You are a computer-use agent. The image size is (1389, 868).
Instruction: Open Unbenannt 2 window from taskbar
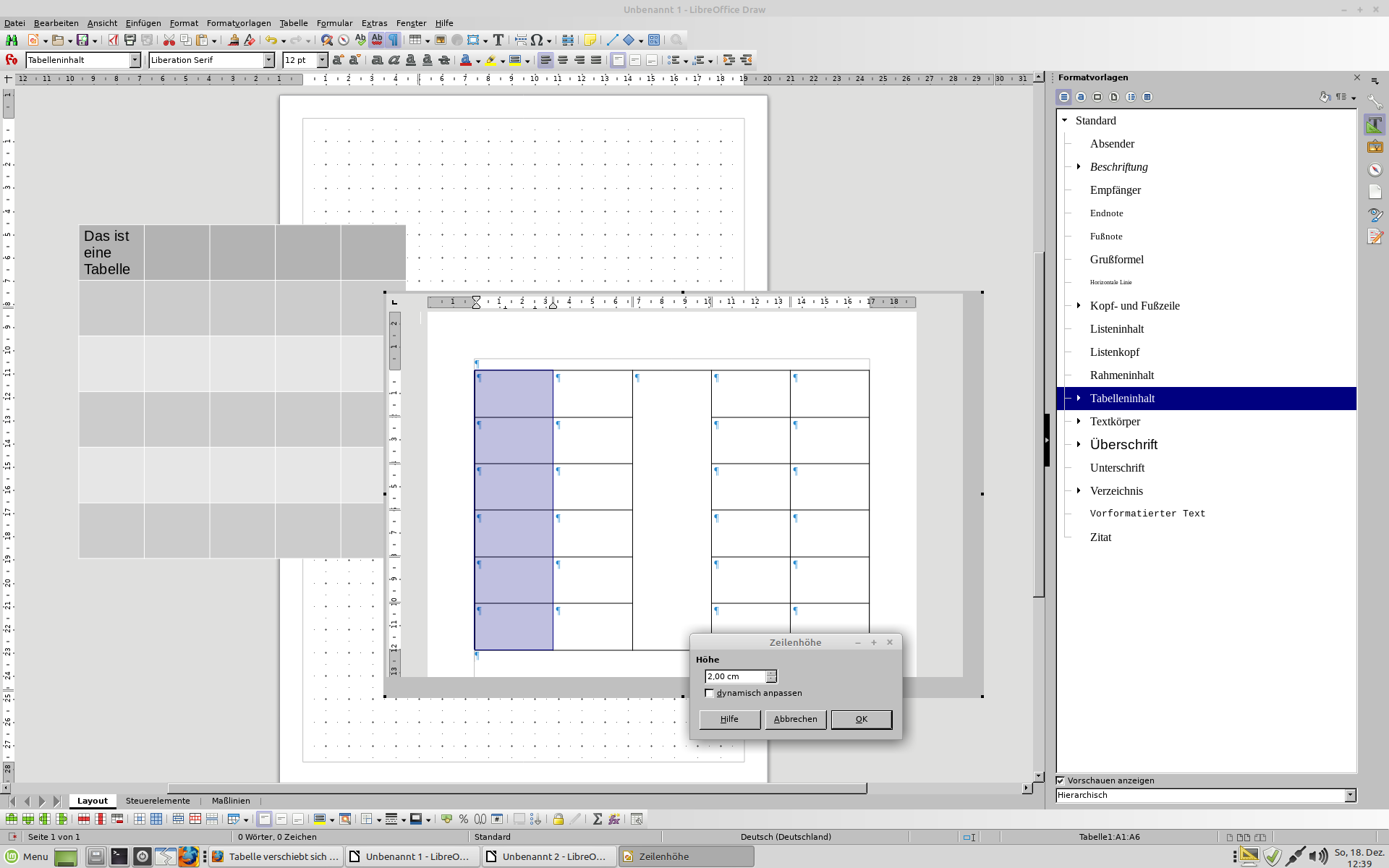tap(550, 856)
